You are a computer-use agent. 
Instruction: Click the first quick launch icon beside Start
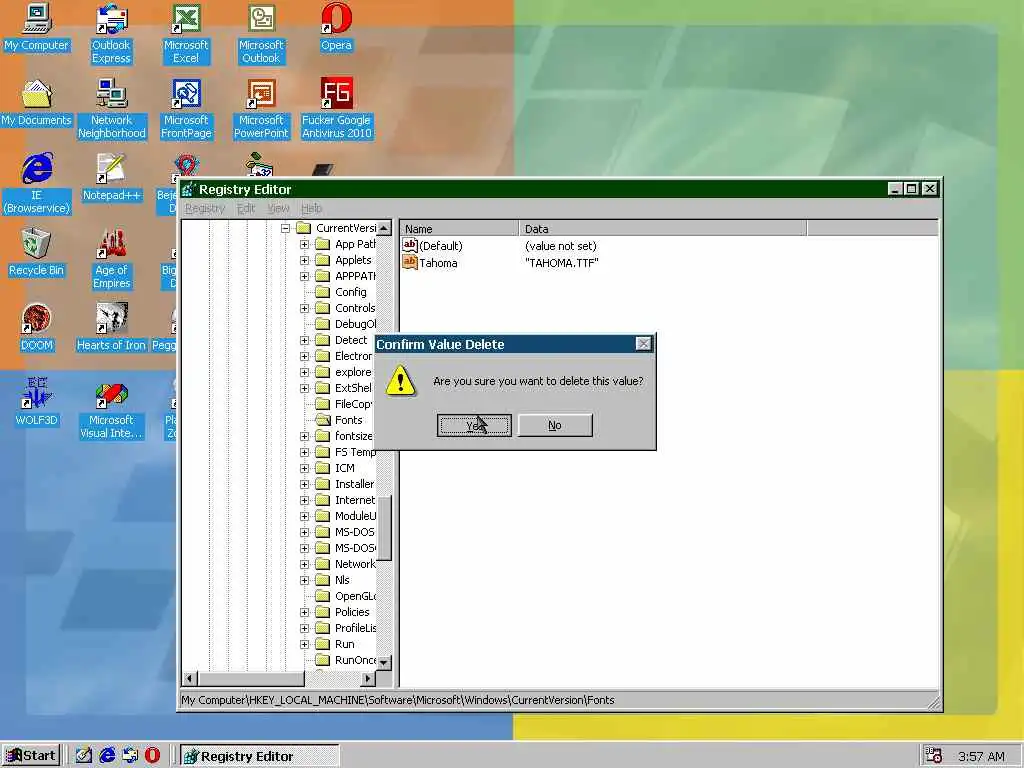point(84,756)
